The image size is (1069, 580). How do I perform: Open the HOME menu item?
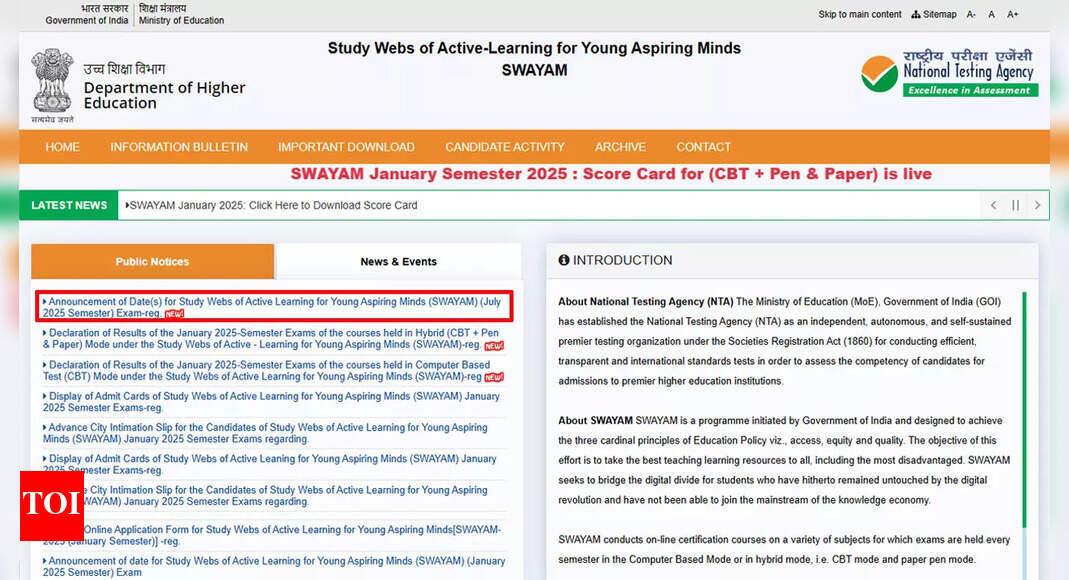63,147
